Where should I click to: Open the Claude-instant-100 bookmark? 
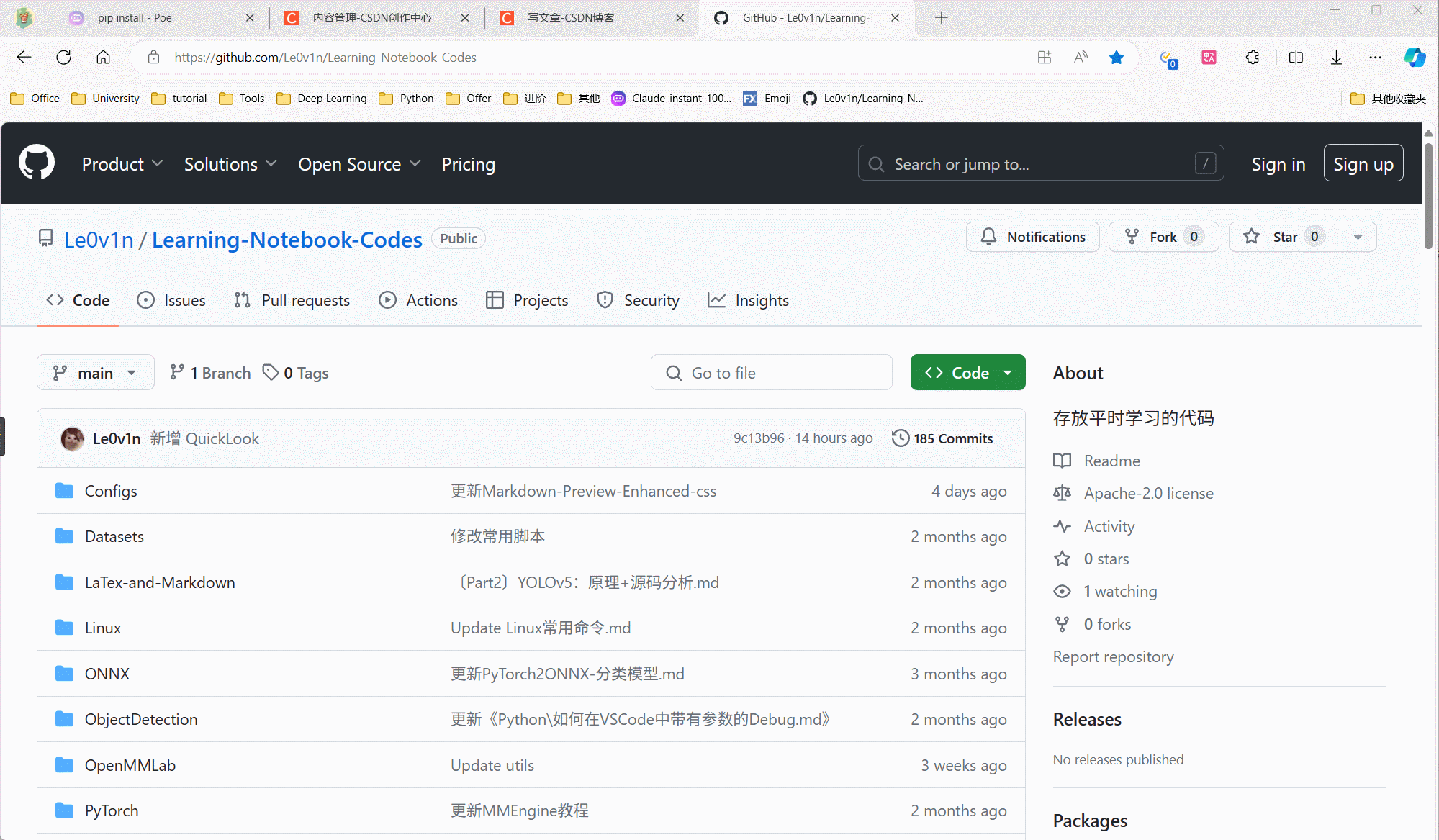(x=671, y=99)
